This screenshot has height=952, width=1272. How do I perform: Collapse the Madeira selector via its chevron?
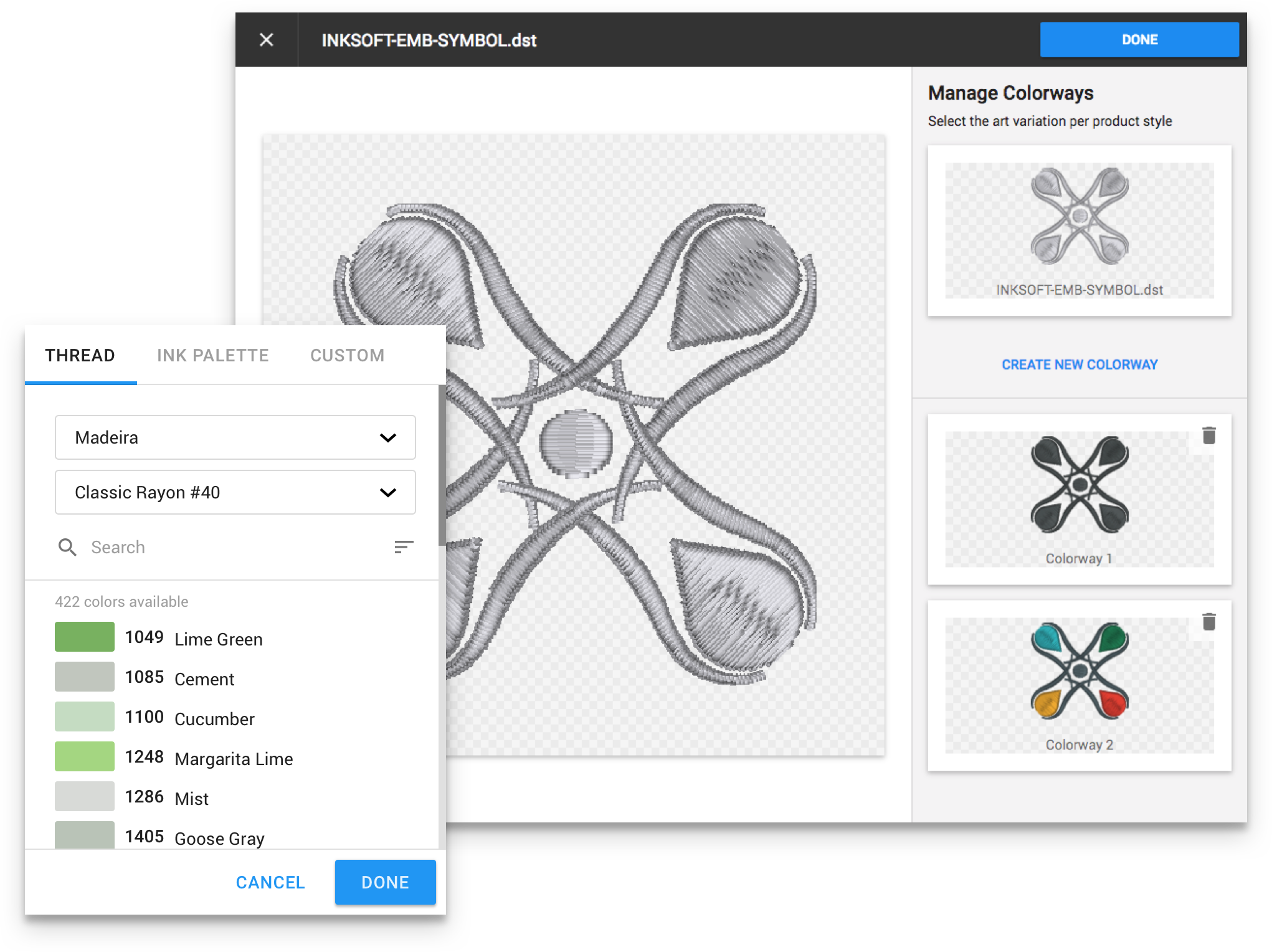pyautogui.click(x=387, y=437)
